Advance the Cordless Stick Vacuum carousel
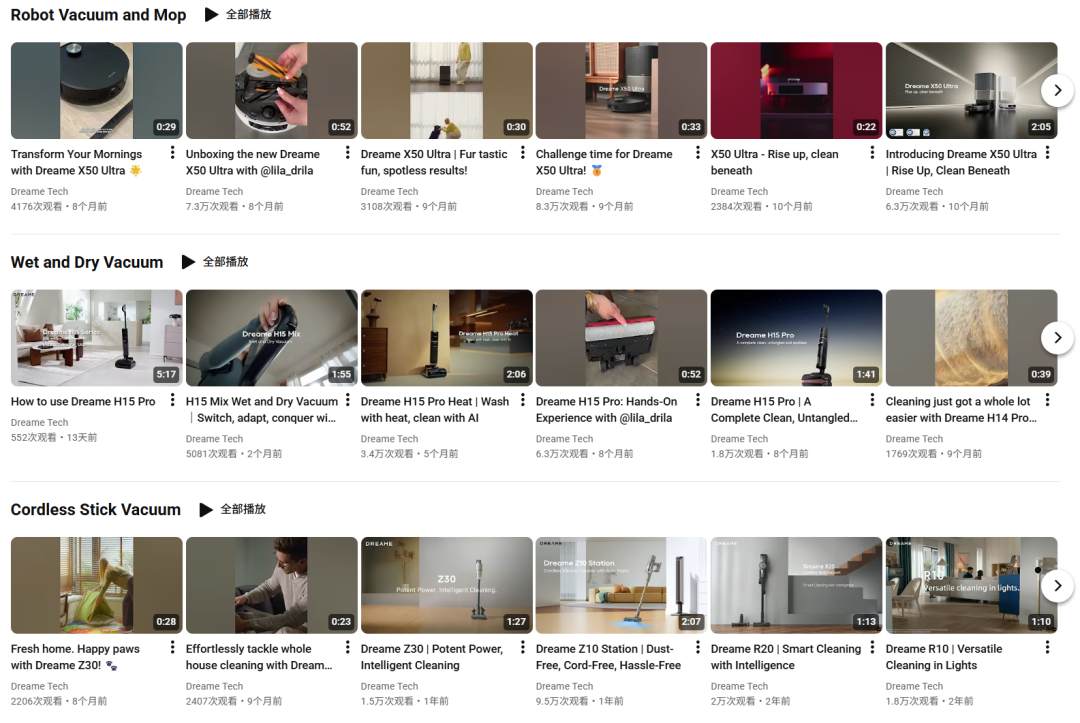This screenshot has height=723, width=1080. [x=1057, y=585]
